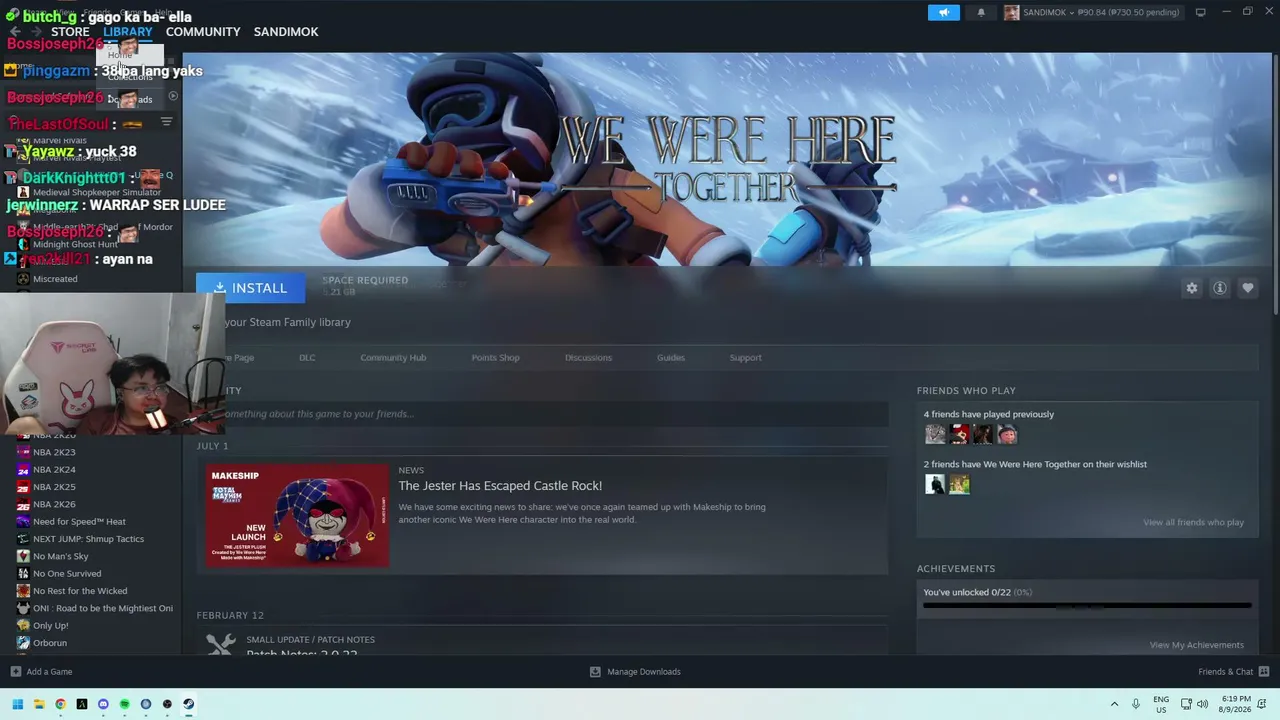The width and height of the screenshot is (1280, 720).
Task: Click the ENG US language indicator
Action: (x=1161, y=704)
